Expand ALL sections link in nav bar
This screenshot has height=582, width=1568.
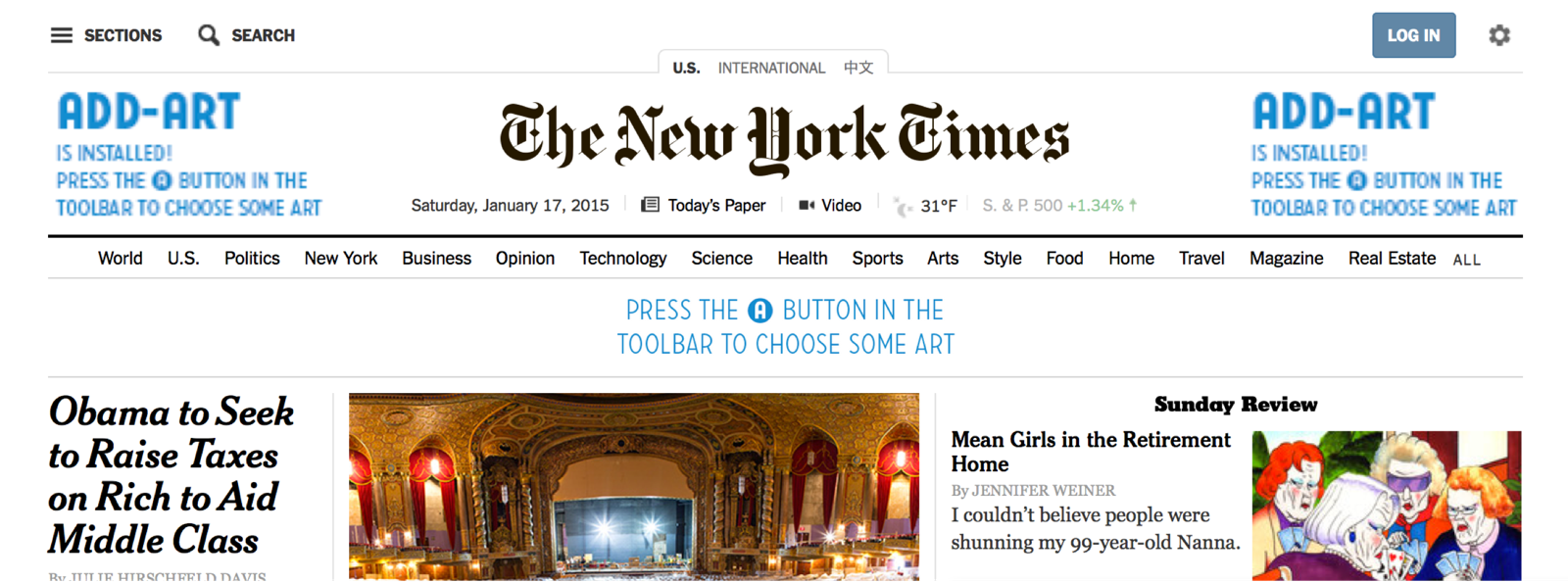coord(1467,260)
